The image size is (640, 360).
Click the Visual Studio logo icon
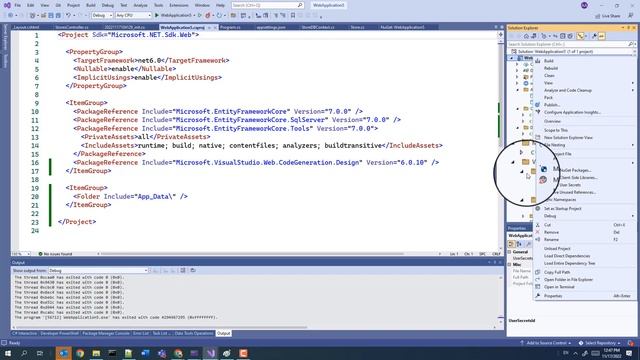[x=7, y=5]
